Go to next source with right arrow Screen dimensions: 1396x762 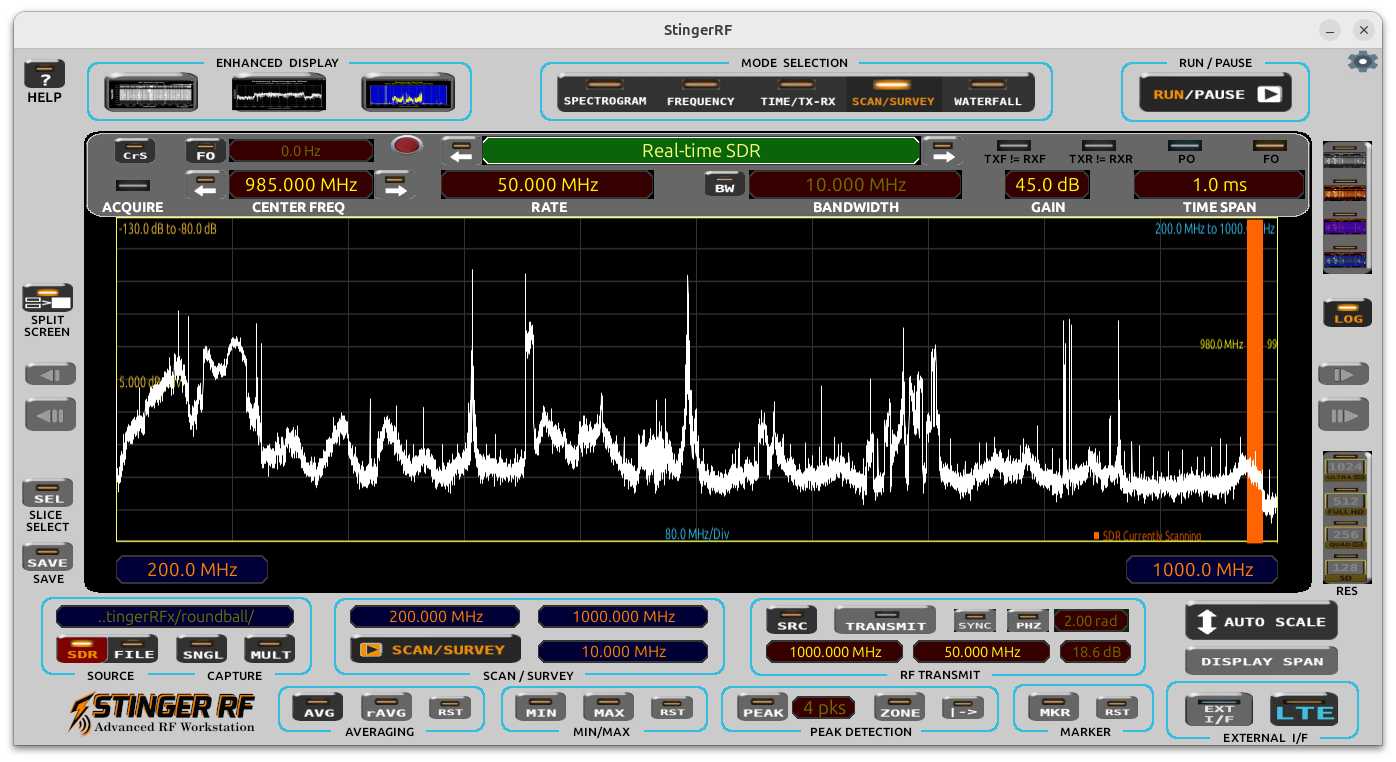click(x=942, y=151)
